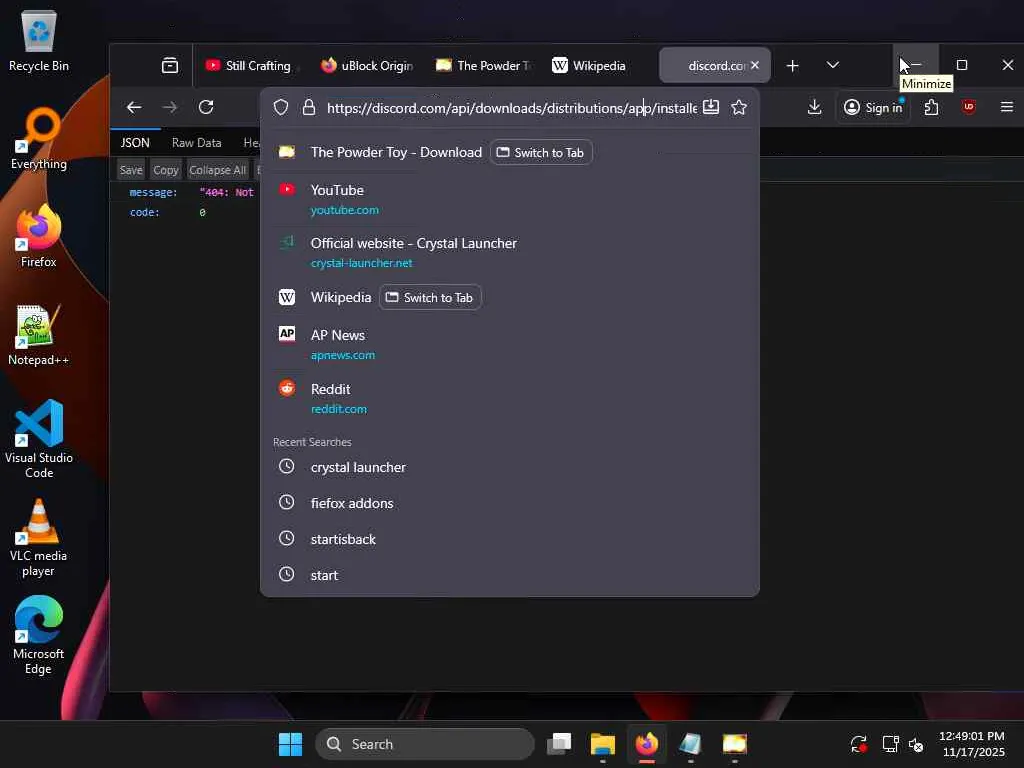1024x768 pixels.
Task: Open the Windows Start menu
Action: click(x=290, y=744)
